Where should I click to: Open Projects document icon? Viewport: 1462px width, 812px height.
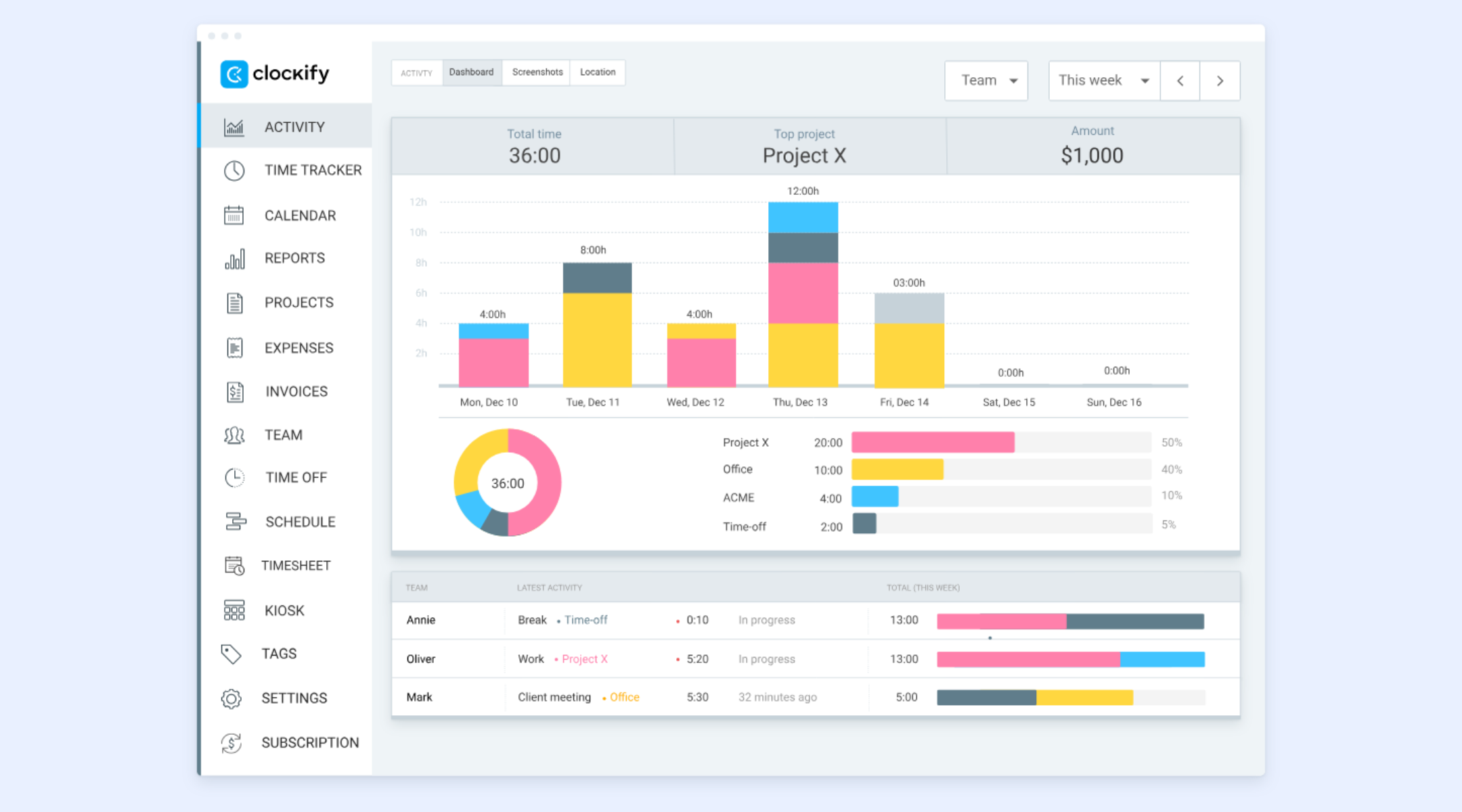click(234, 302)
